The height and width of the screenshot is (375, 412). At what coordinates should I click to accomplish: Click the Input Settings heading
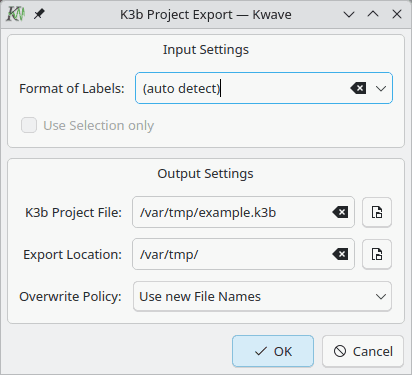click(x=206, y=50)
